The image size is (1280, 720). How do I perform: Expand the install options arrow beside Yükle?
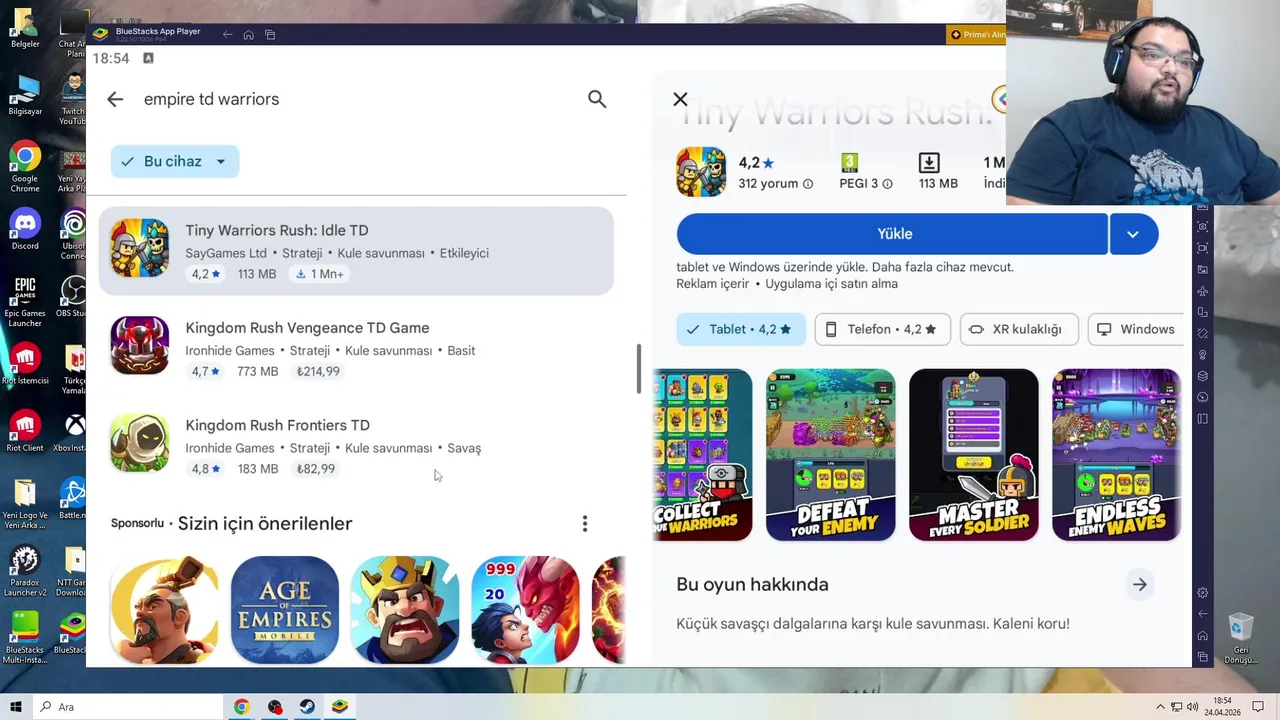1133,234
